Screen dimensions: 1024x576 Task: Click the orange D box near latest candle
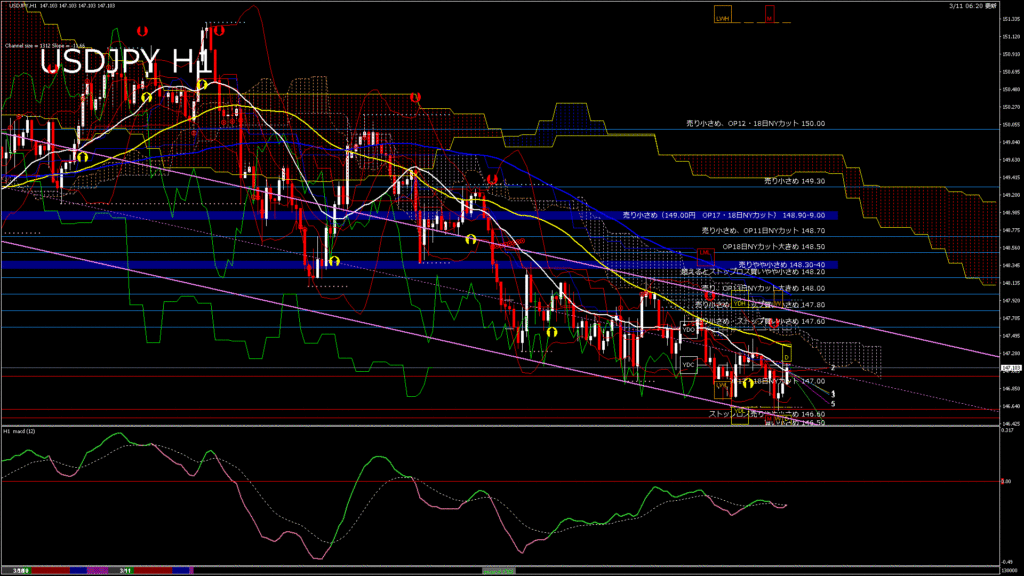point(786,355)
